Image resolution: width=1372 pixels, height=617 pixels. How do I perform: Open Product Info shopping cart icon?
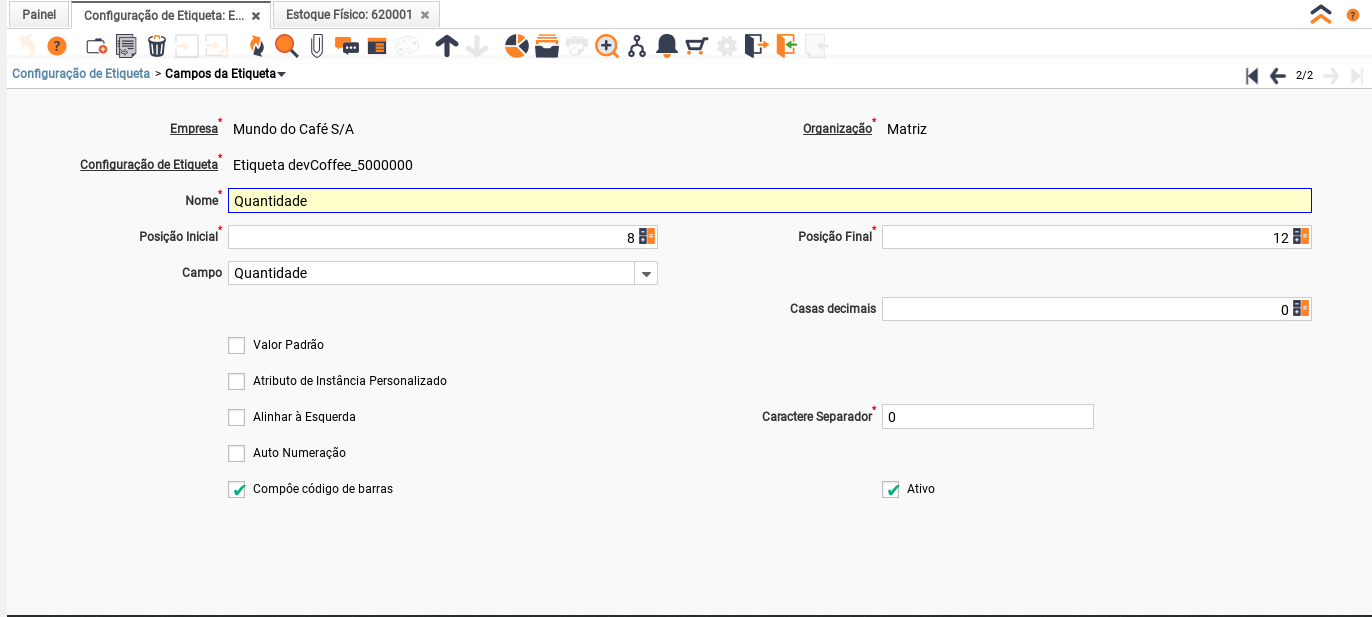(x=697, y=46)
